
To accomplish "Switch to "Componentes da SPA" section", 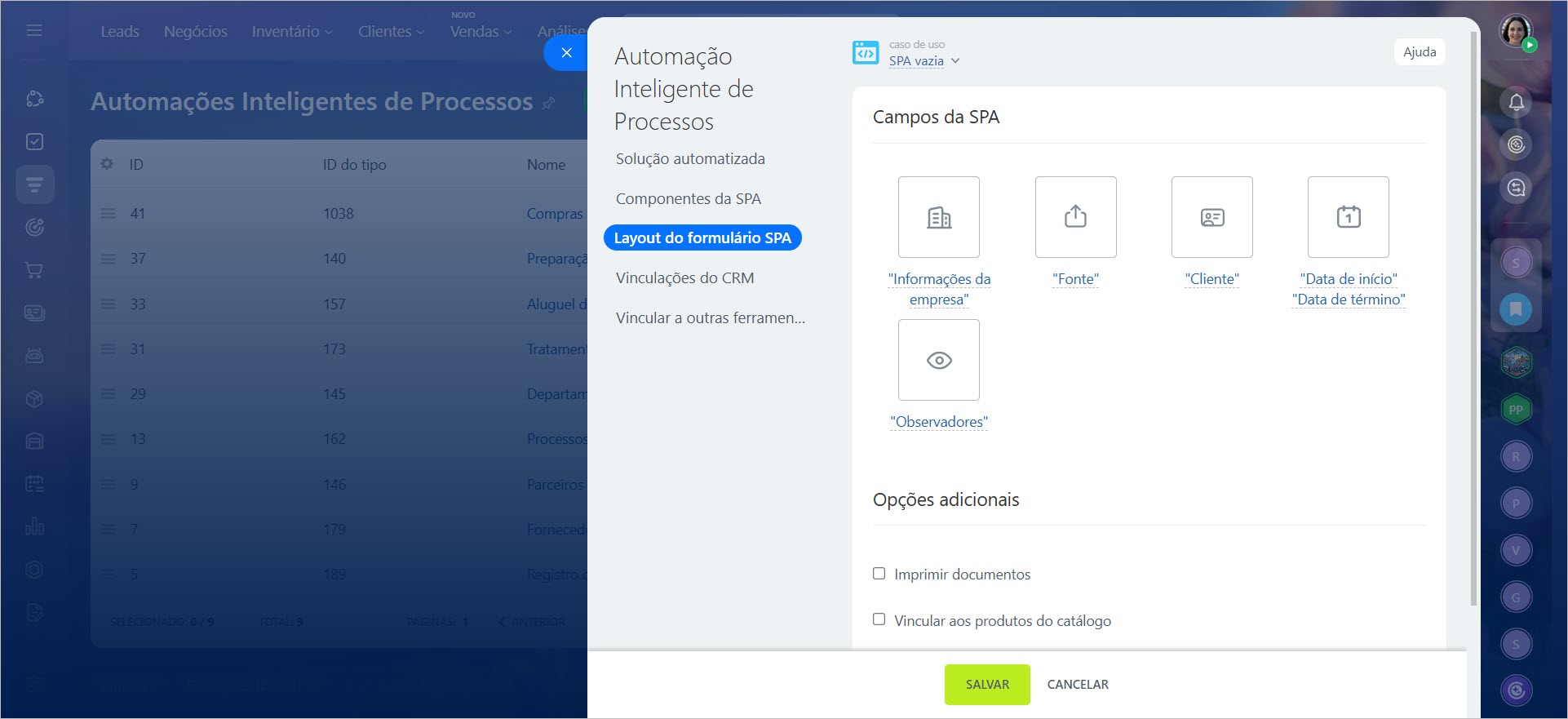I will 688,198.
